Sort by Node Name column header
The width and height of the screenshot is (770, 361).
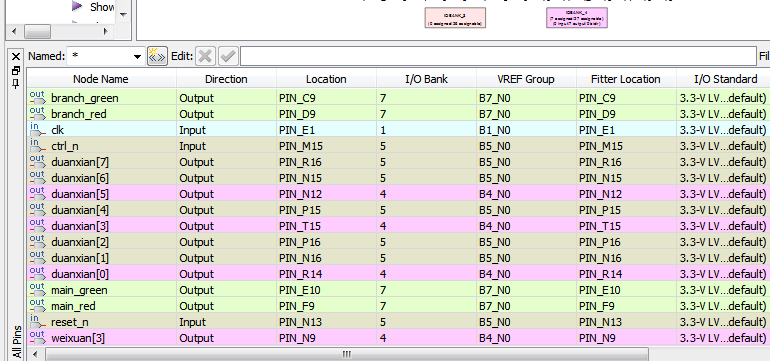point(101,79)
